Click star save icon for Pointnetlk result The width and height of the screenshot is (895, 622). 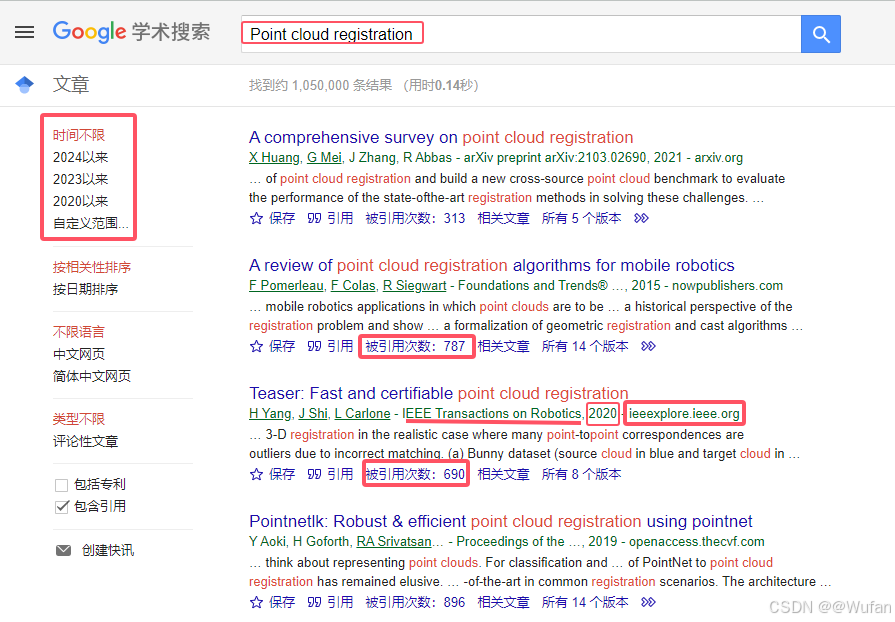pos(256,602)
